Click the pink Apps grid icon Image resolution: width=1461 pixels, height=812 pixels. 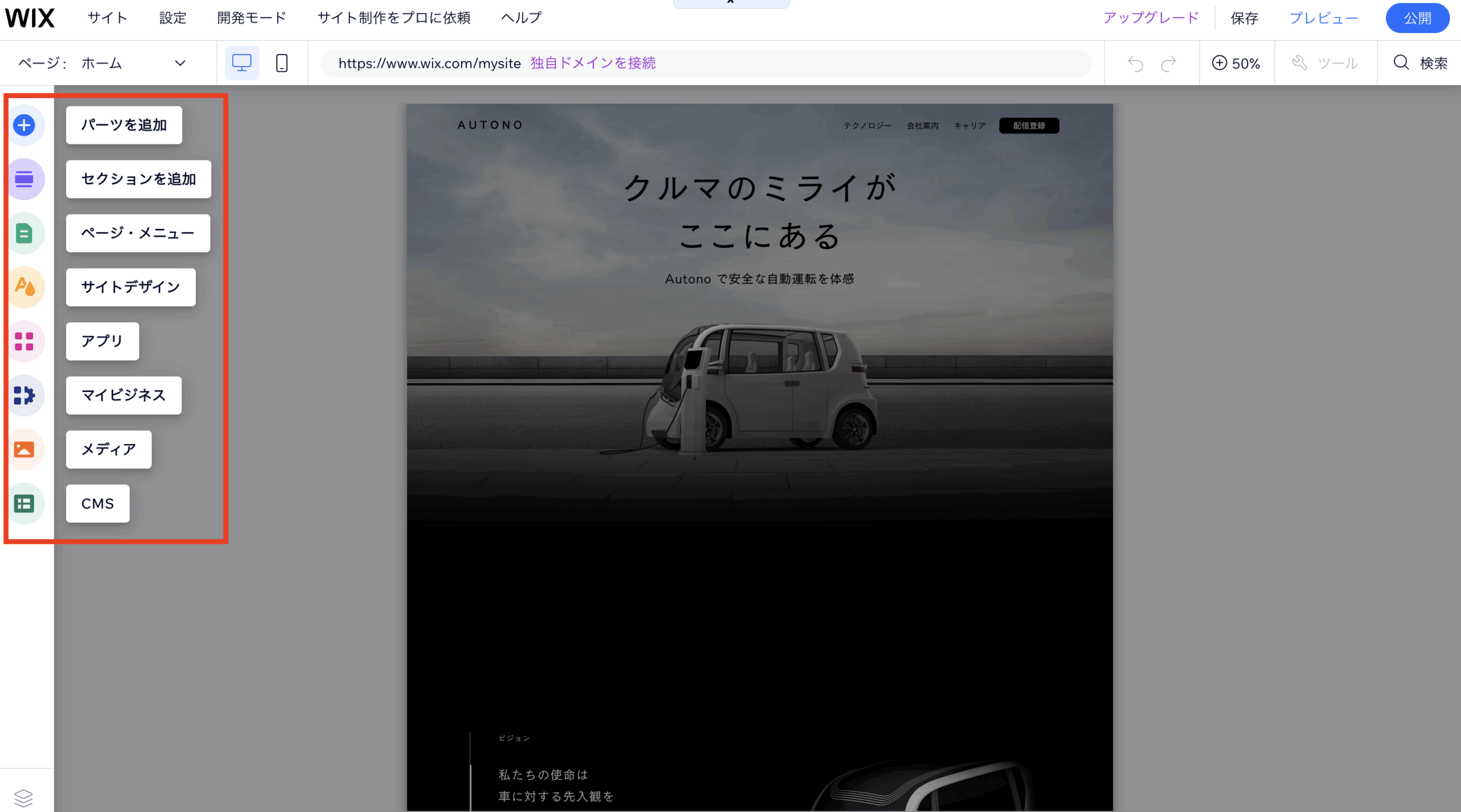tap(24, 341)
